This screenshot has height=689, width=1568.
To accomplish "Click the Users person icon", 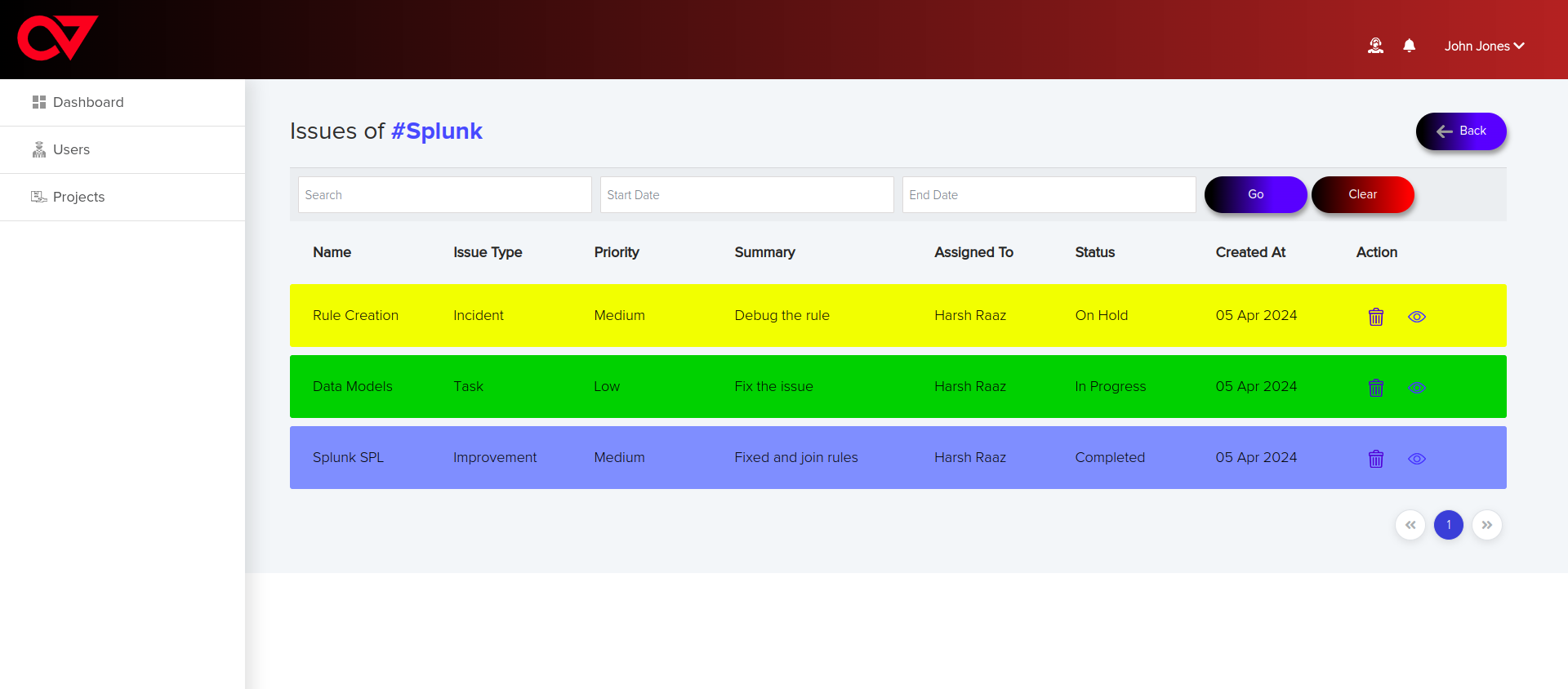I will pos(38,149).
